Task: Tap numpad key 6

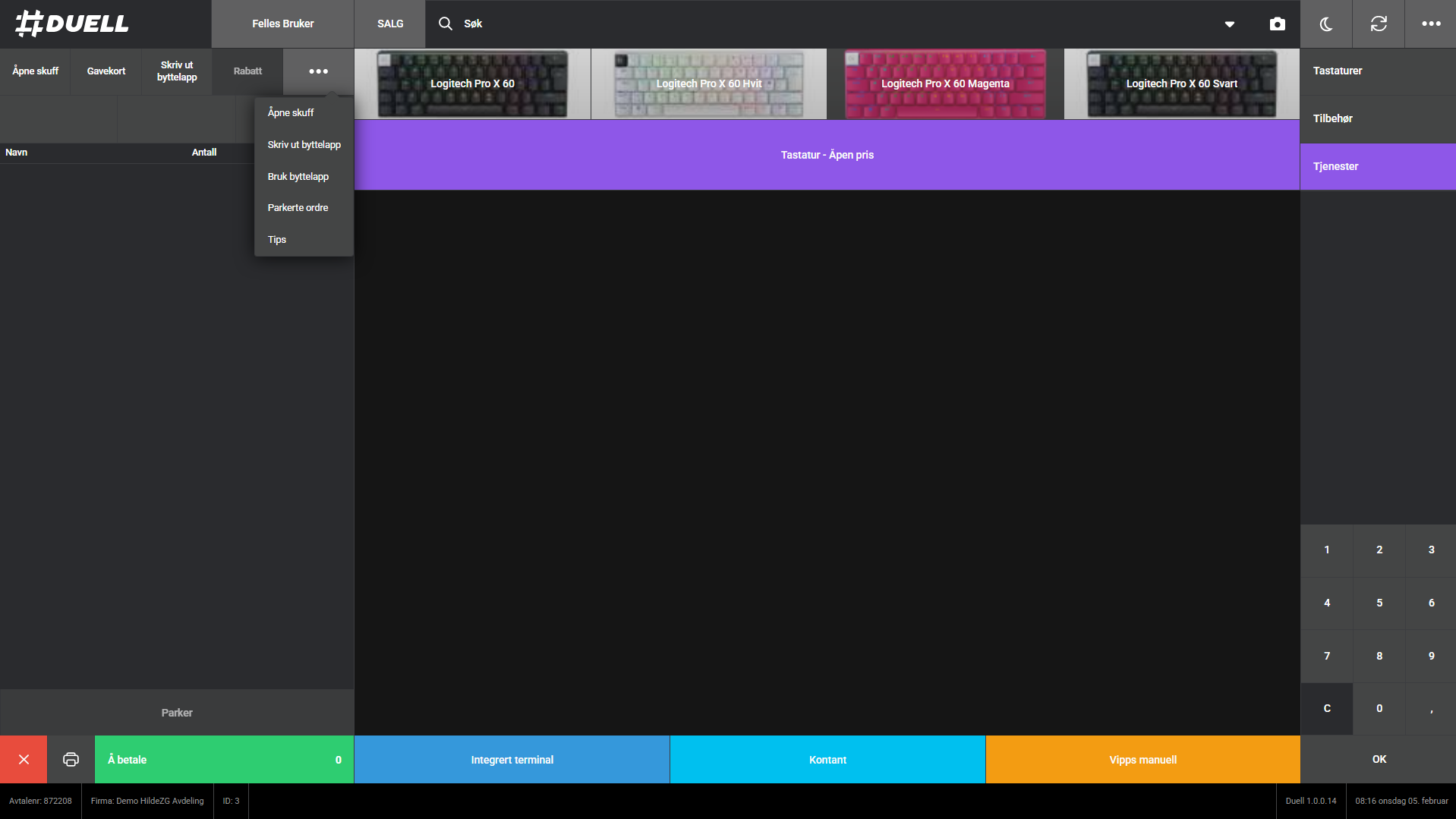Action: tap(1431, 603)
